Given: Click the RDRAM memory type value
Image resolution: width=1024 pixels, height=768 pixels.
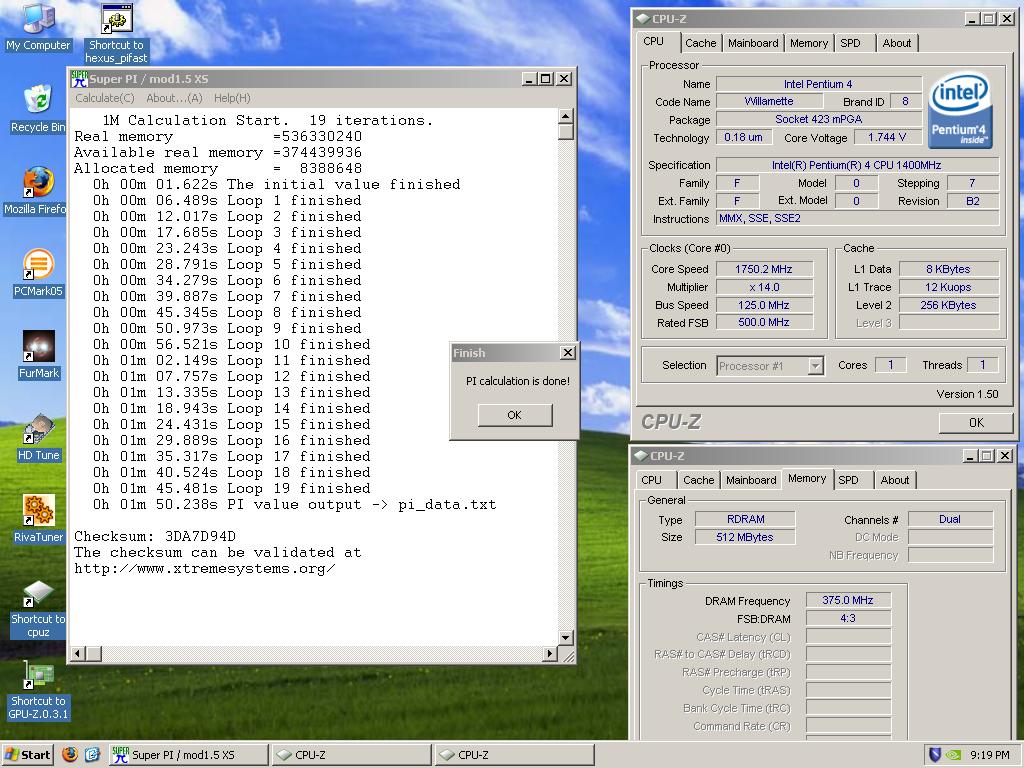Looking at the screenshot, I should pos(745,519).
